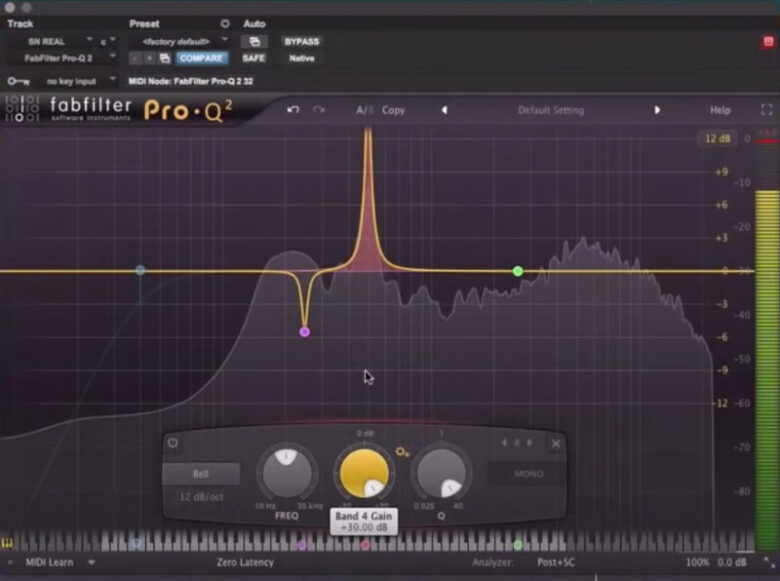Click the Copy button beside A/B
780x581 pixels.
point(393,110)
